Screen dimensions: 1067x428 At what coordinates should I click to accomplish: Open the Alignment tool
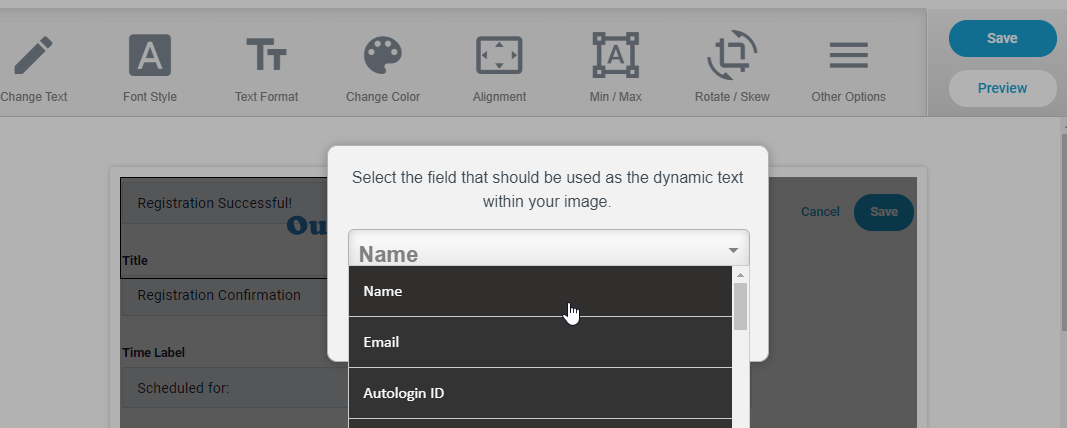click(x=499, y=68)
